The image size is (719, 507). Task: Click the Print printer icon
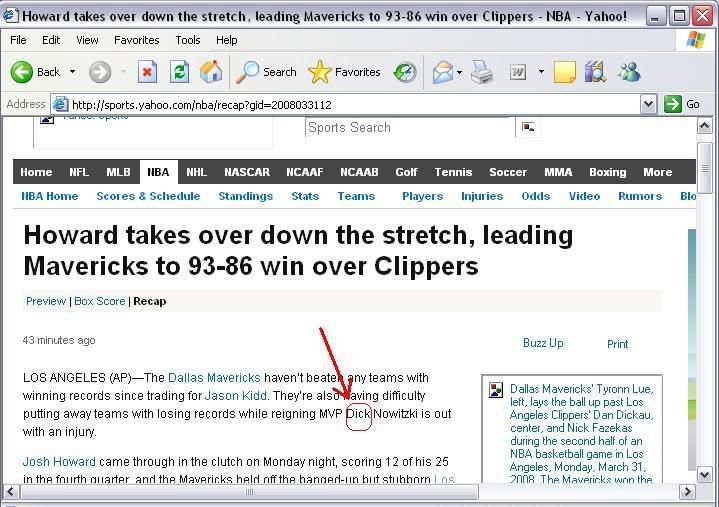(x=482, y=72)
